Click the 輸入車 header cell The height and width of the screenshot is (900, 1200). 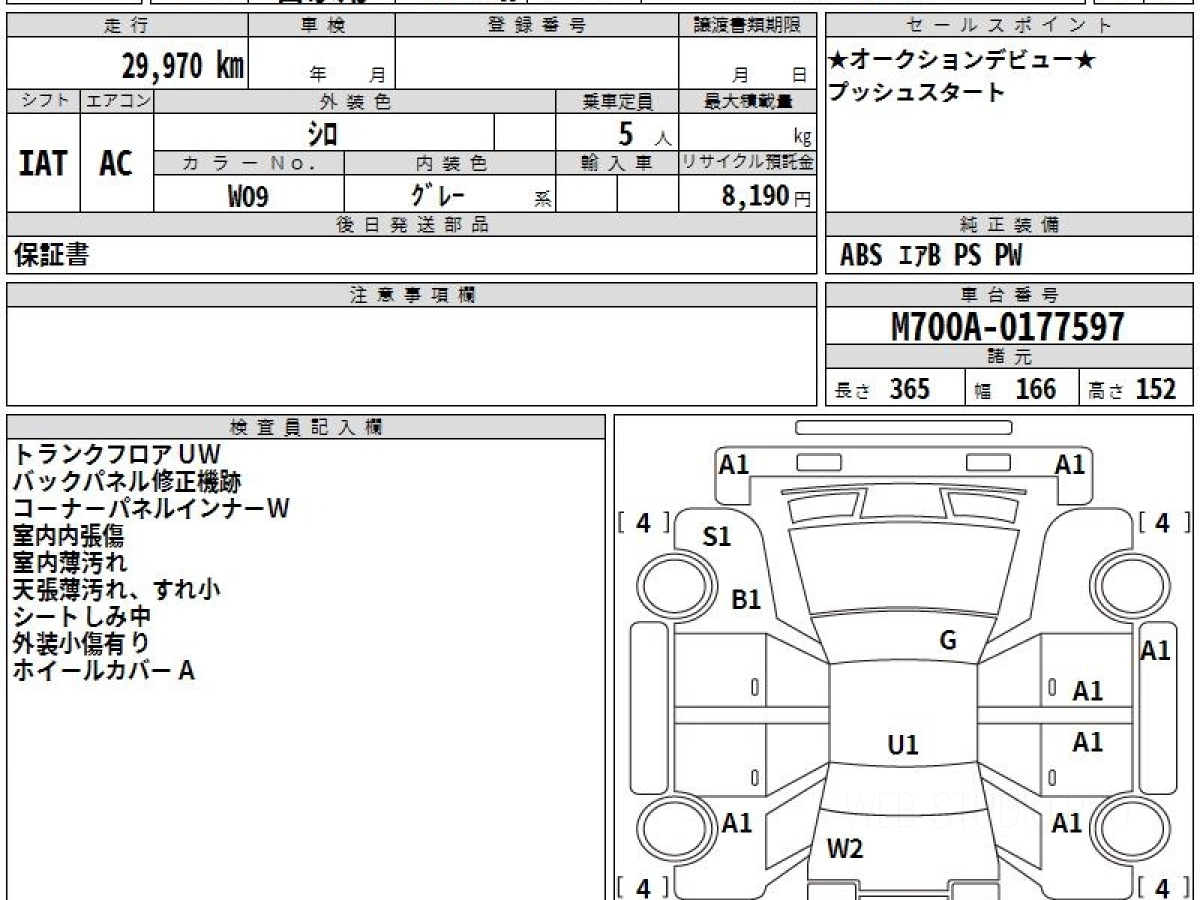(x=617, y=163)
